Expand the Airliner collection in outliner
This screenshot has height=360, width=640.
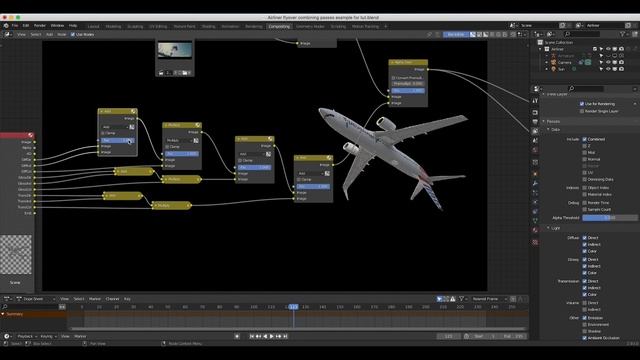coord(540,49)
